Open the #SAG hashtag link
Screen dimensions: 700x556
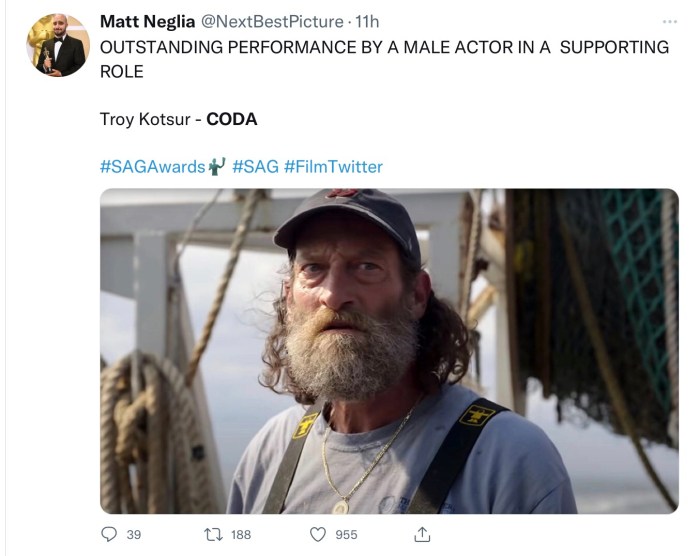[255, 167]
